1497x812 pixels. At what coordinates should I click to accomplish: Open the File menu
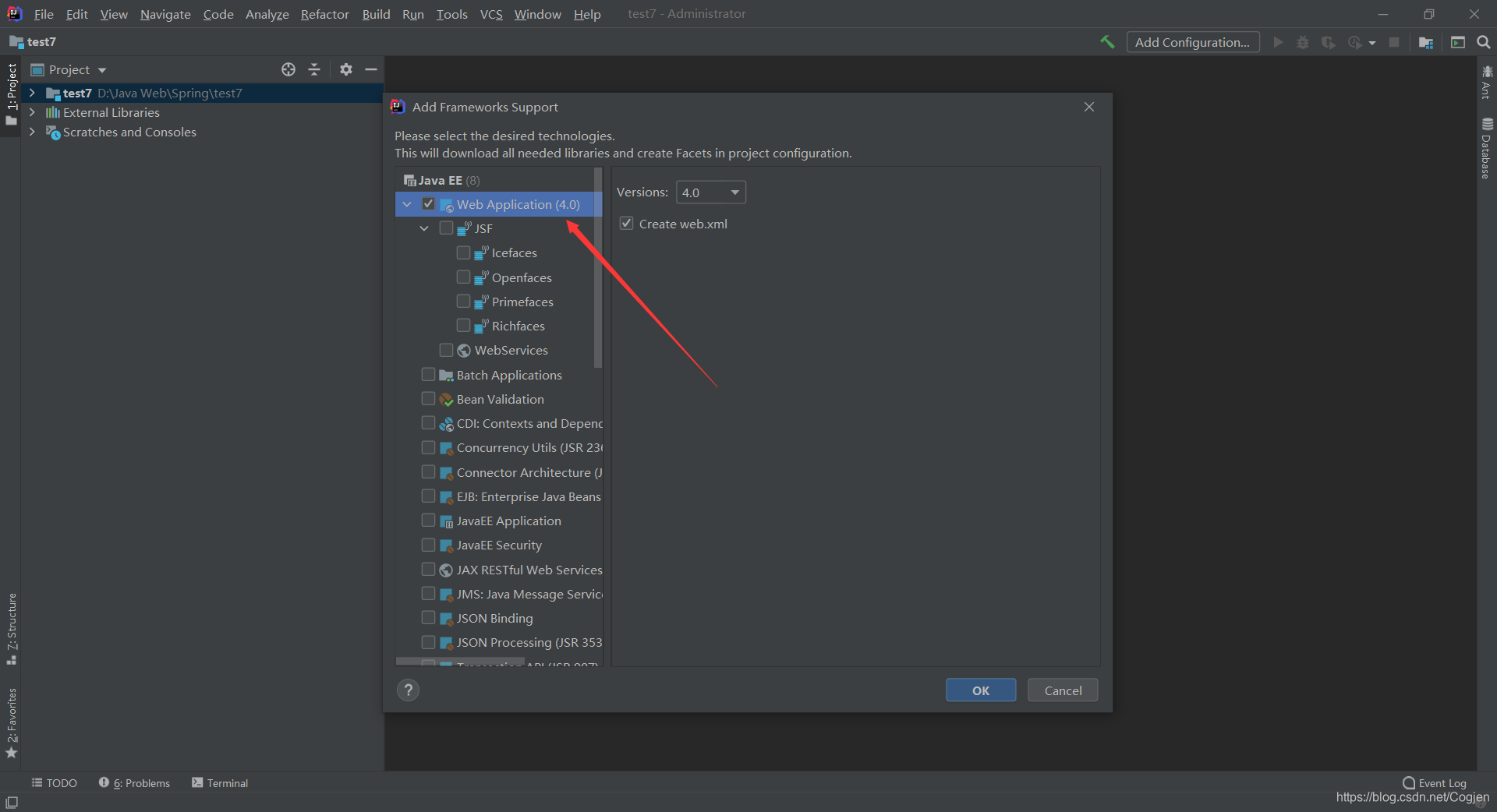(x=44, y=14)
